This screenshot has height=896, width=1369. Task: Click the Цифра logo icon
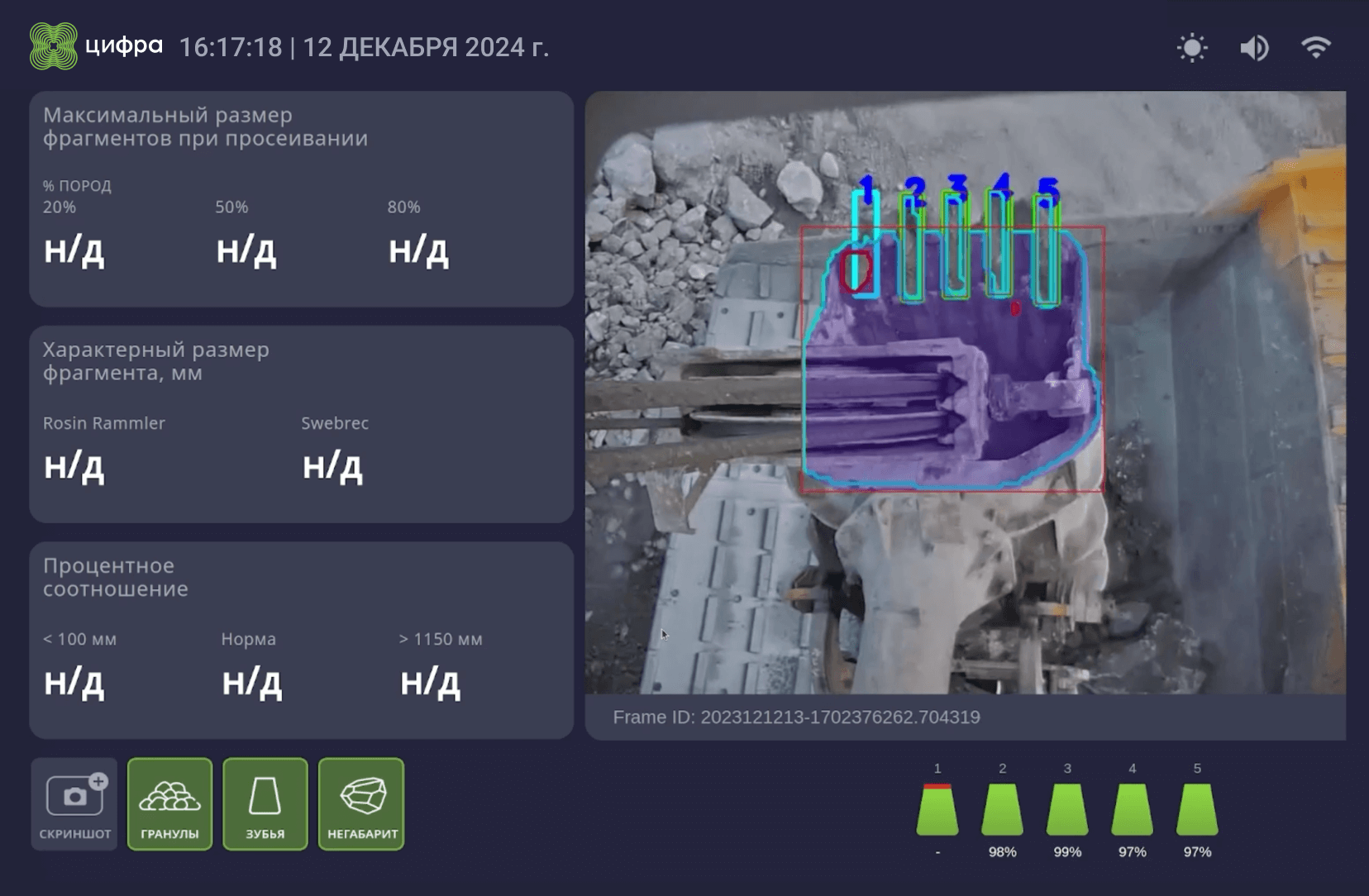[54, 46]
